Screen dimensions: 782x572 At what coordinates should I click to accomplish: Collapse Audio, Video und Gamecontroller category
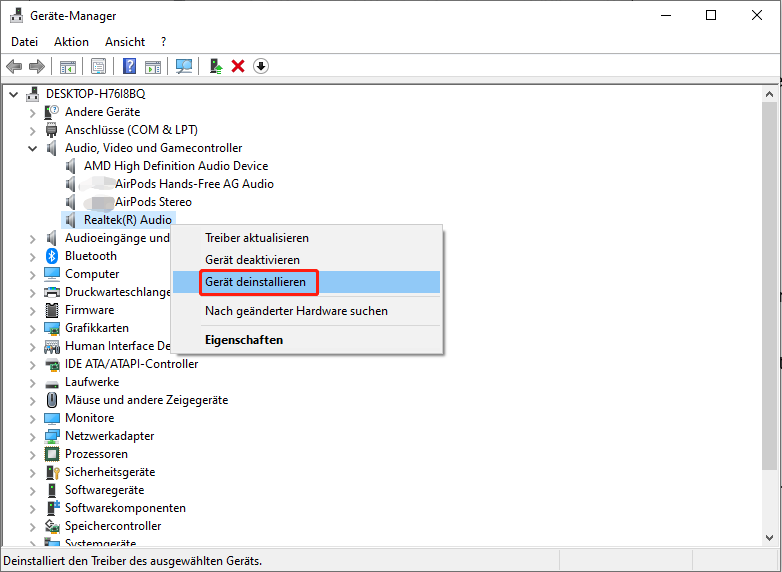32,148
